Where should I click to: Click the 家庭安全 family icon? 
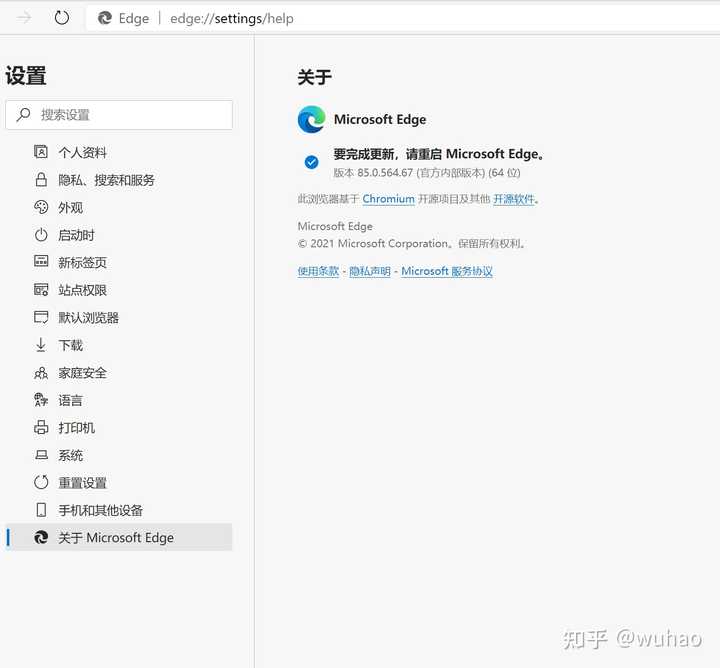[41, 373]
